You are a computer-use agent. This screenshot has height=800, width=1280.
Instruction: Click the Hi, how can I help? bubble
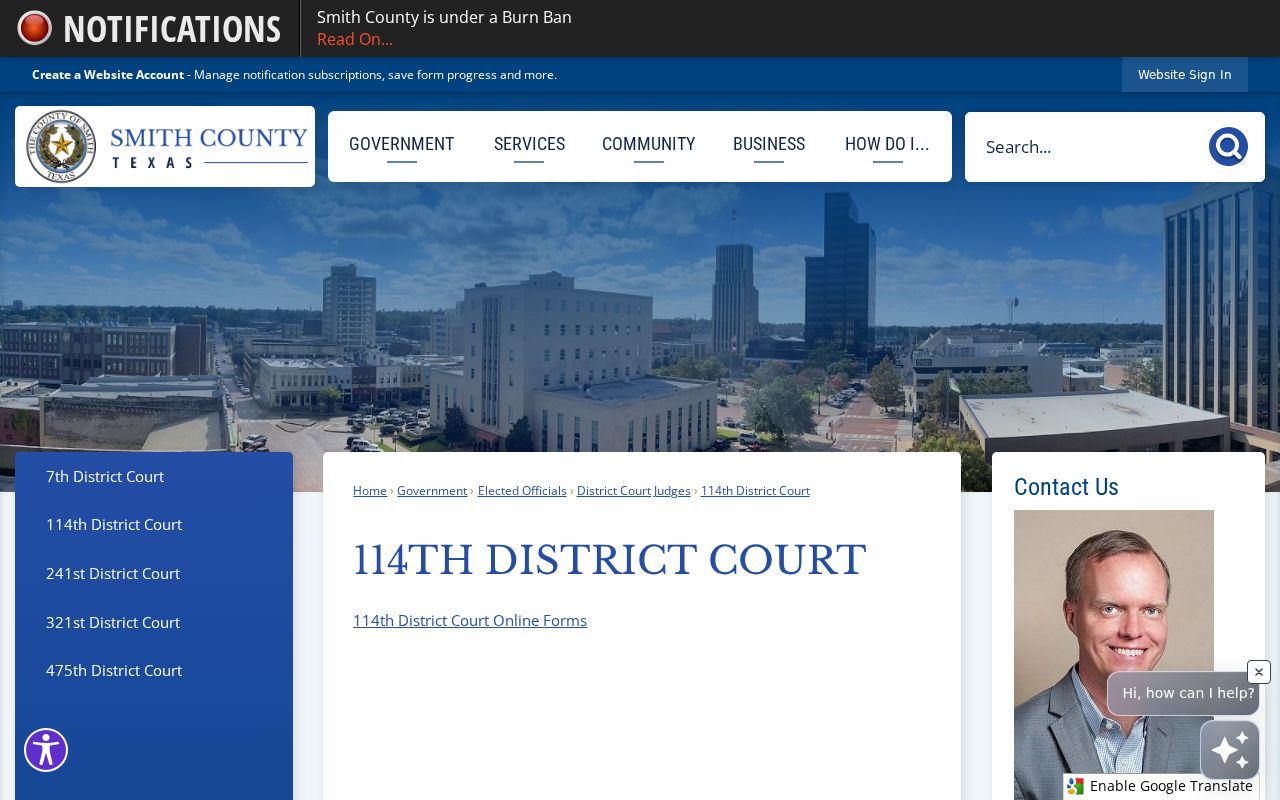click(1183, 693)
